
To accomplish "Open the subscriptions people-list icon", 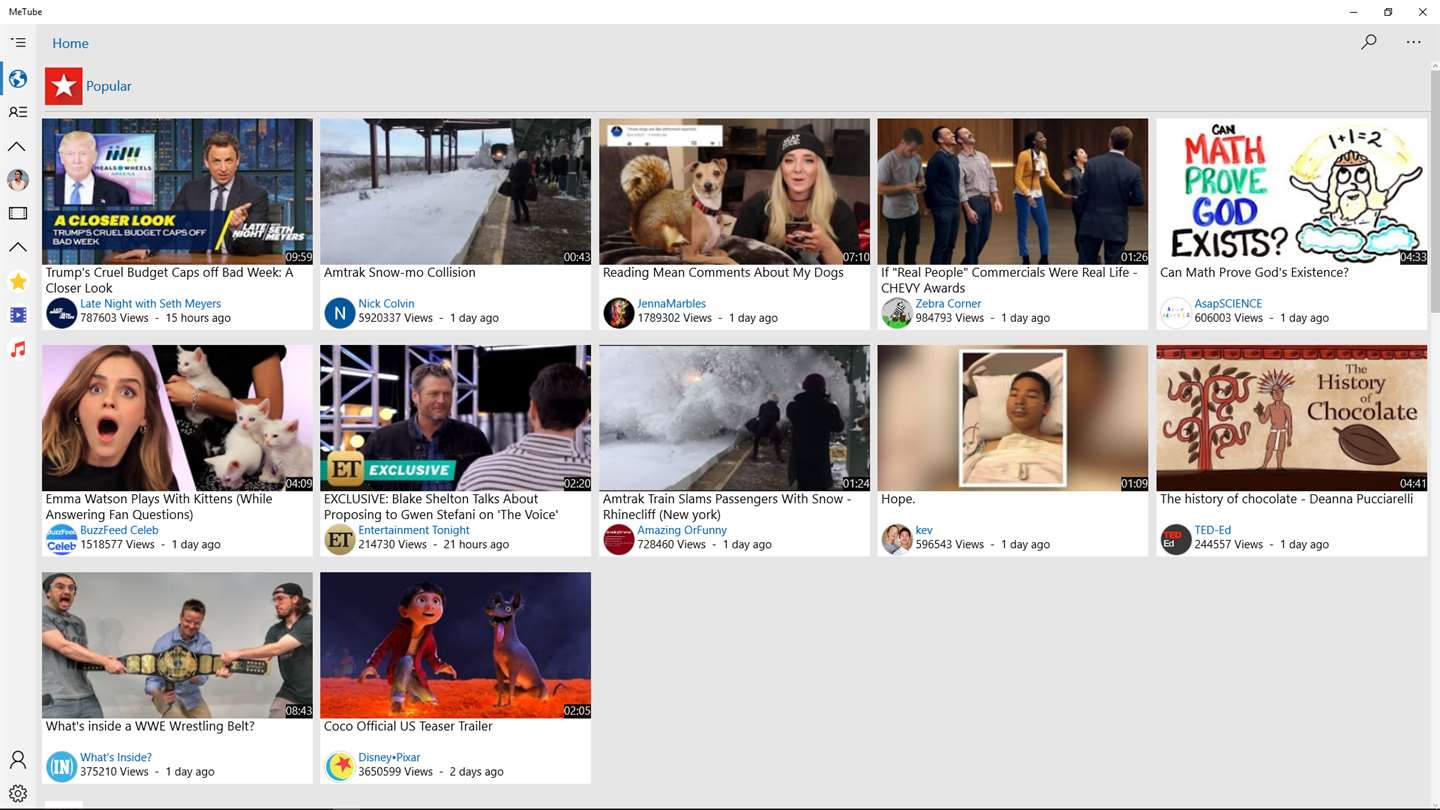I will [18, 112].
